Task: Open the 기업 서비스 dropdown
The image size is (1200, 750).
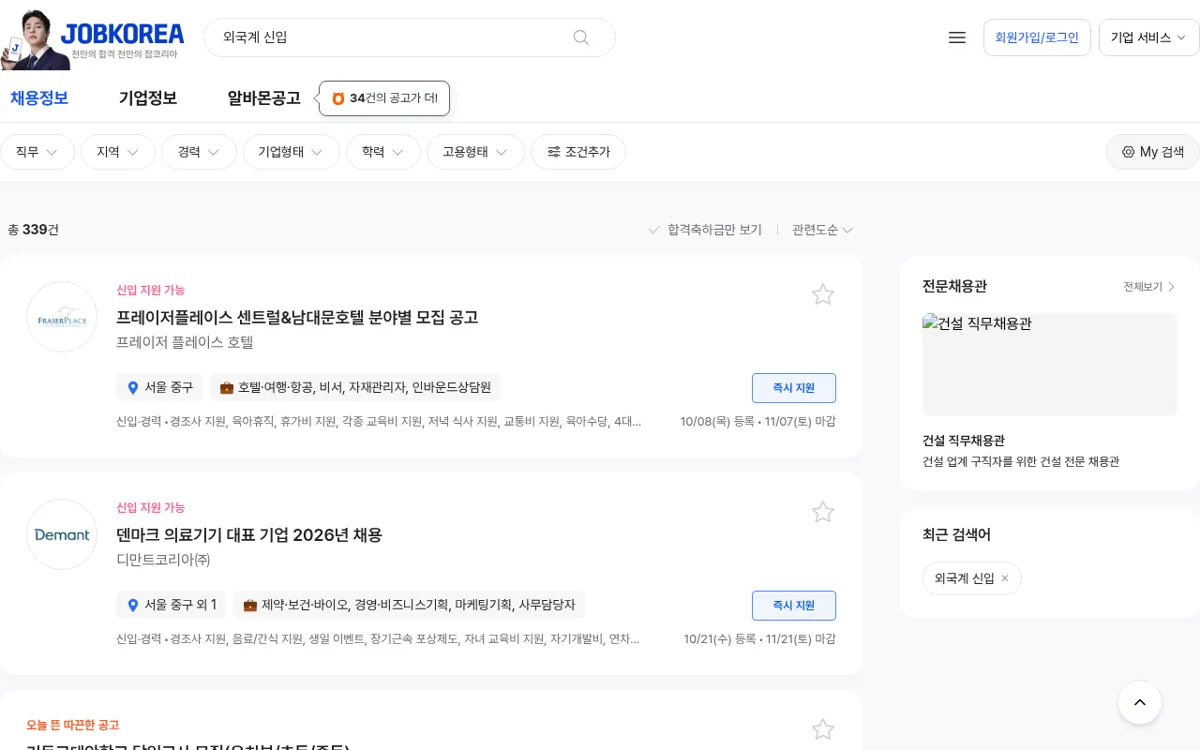Action: point(1148,37)
